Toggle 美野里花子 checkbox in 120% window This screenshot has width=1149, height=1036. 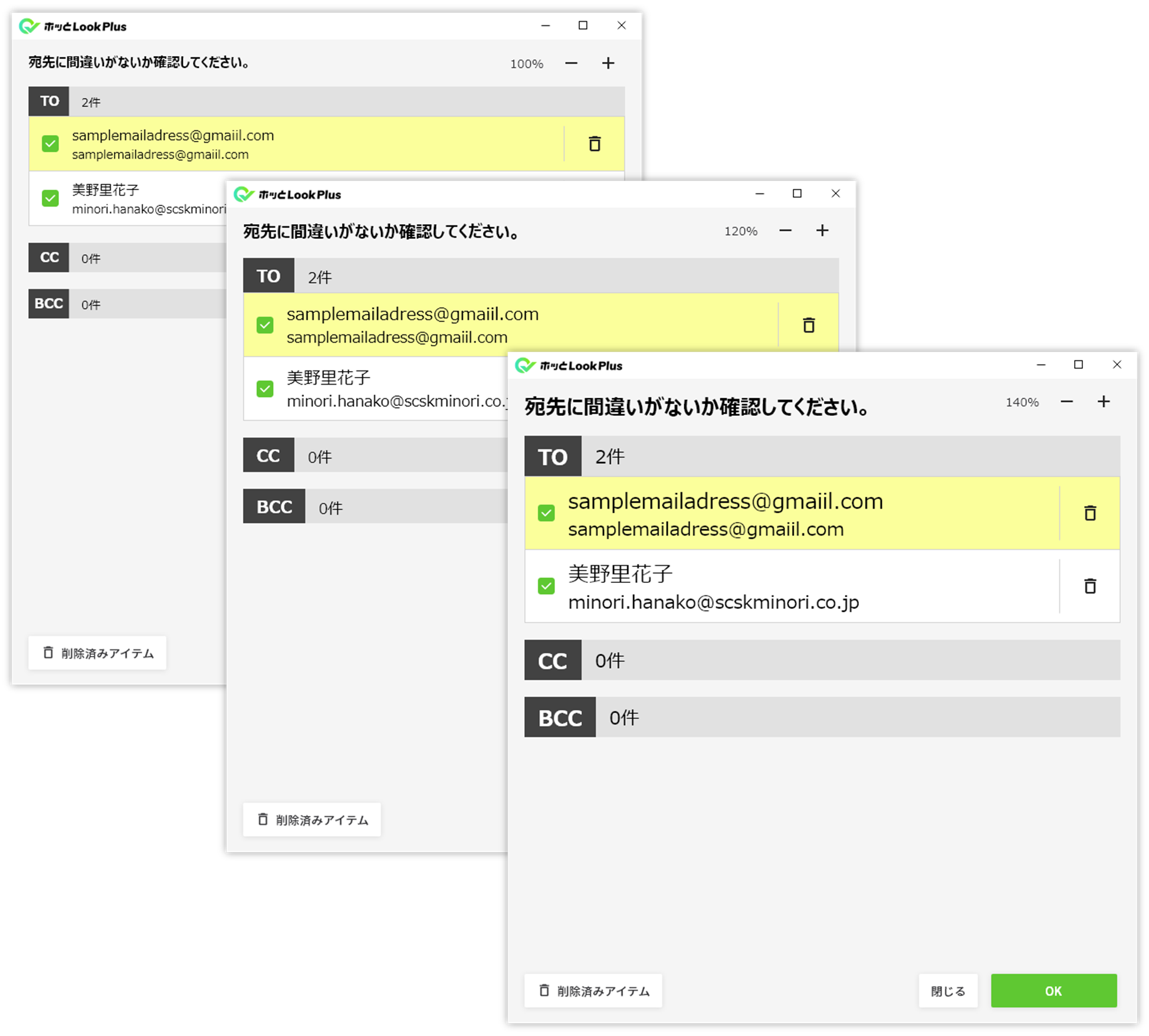265,389
